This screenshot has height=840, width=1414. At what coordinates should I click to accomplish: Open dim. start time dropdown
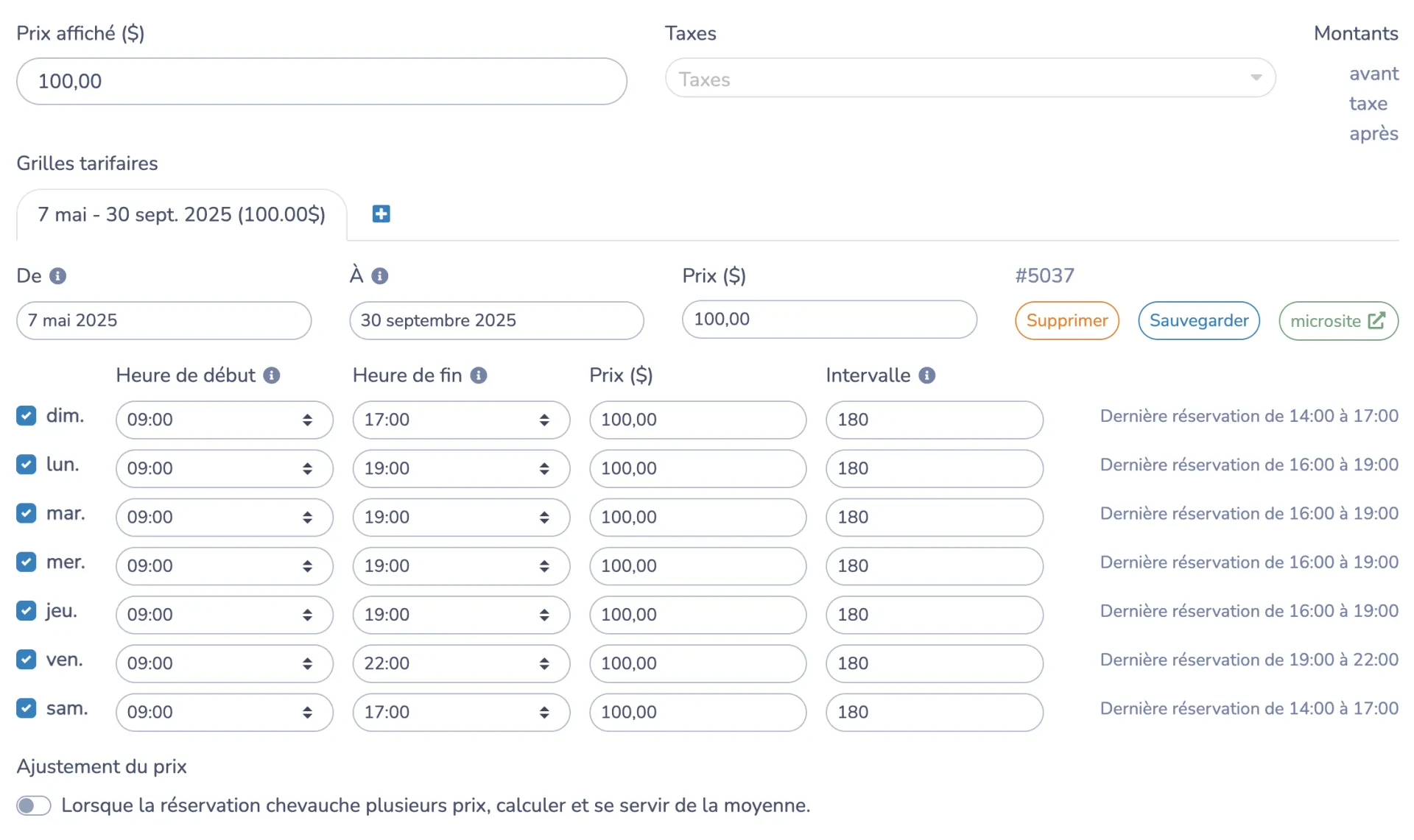(225, 420)
